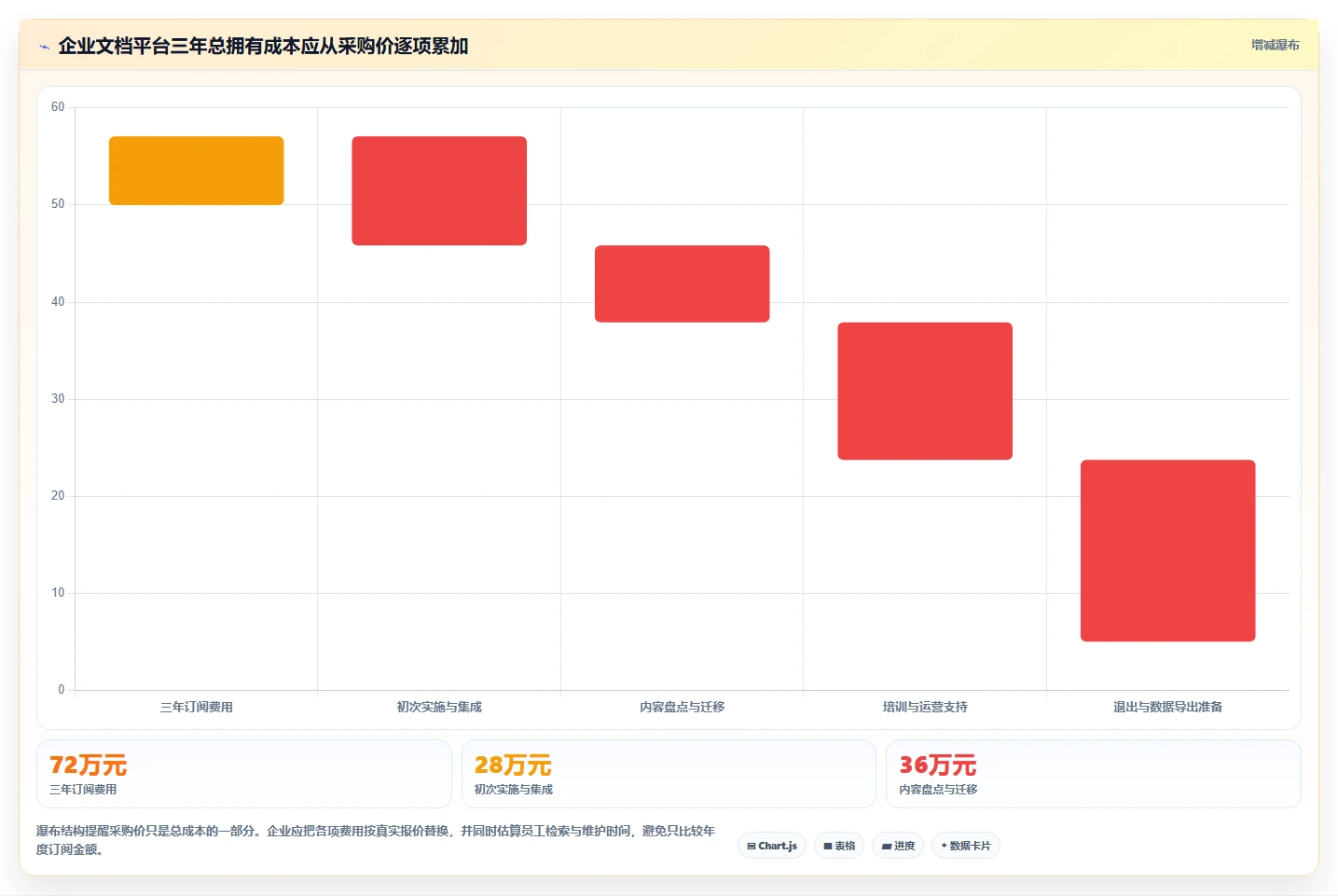Click the 初次实施与集成 caption under 28万元
This screenshot has width=1338, height=896.
pyautogui.click(x=514, y=790)
